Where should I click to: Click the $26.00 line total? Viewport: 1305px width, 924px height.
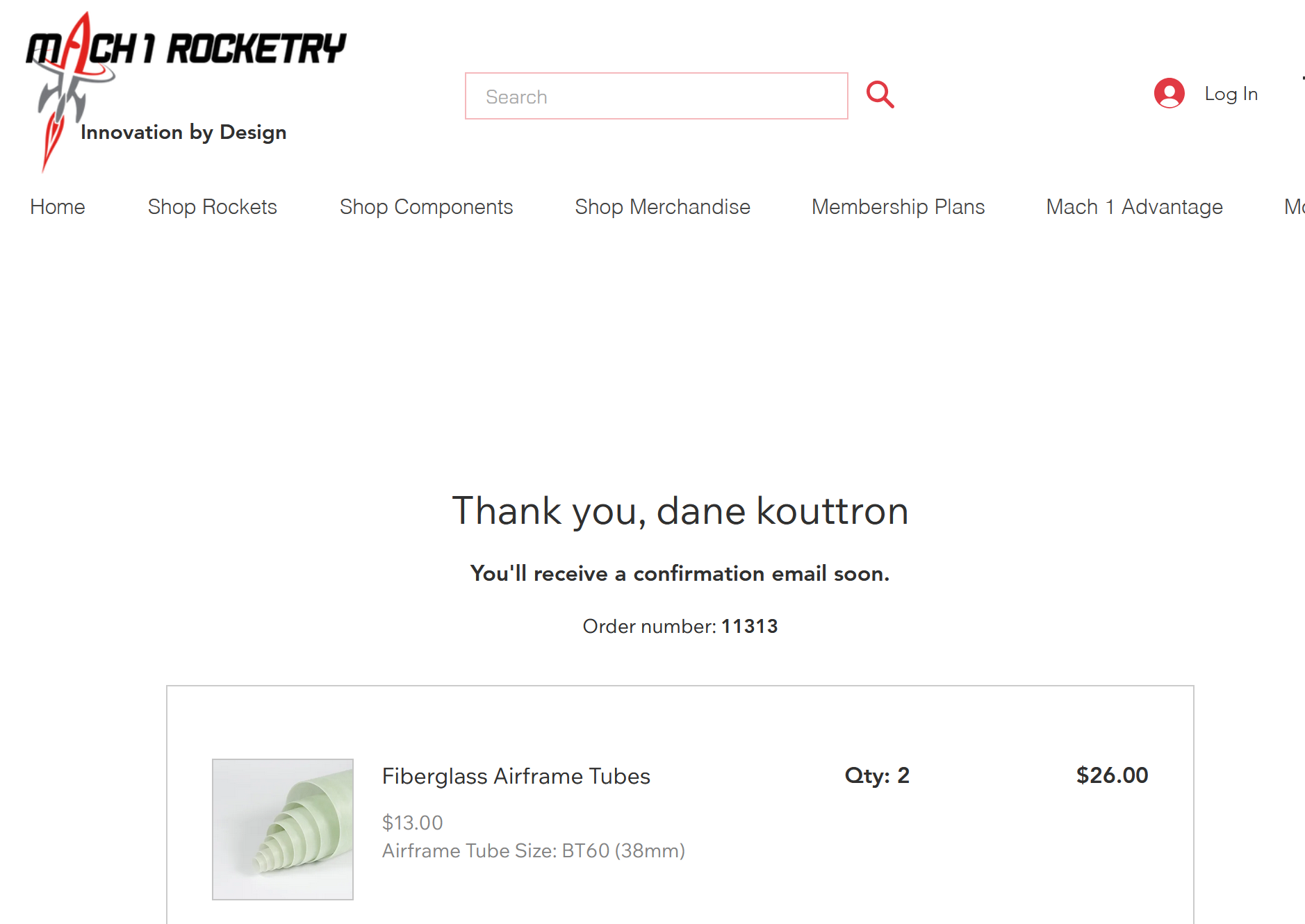coord(1112,775)
